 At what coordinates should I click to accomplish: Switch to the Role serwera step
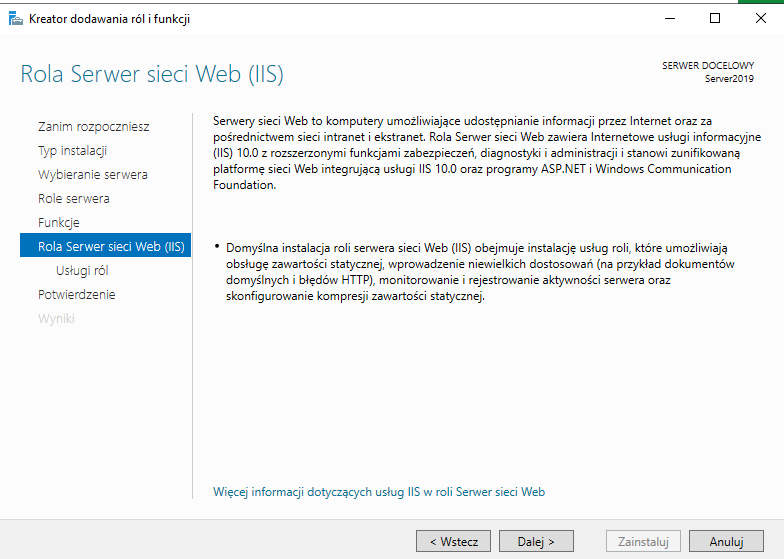click(74, 198)
